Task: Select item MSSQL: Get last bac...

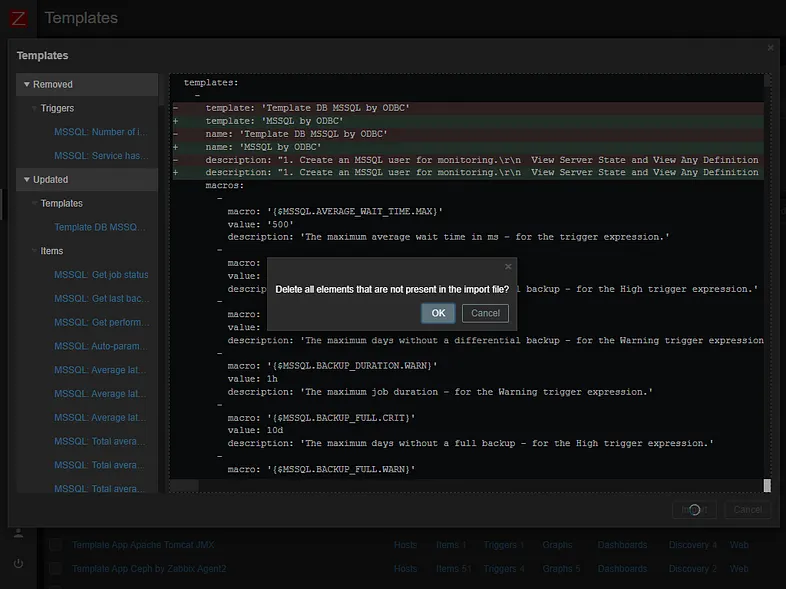Action: tap(102, 299)
